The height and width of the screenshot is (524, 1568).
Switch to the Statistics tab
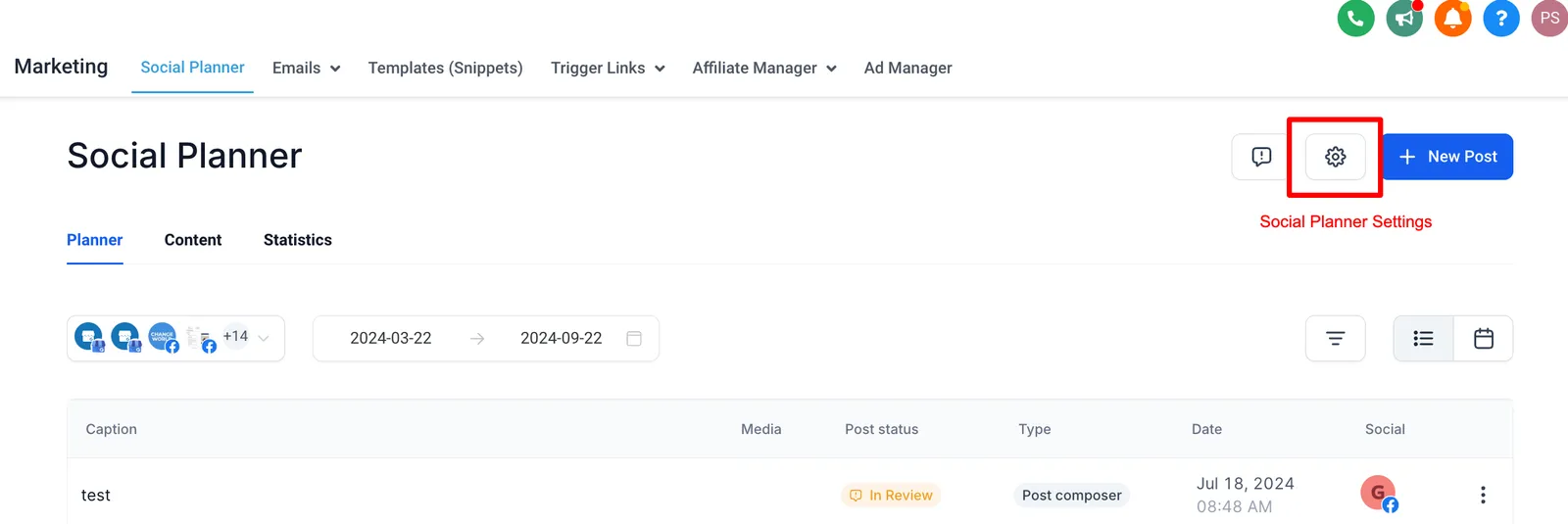(298, 240)
